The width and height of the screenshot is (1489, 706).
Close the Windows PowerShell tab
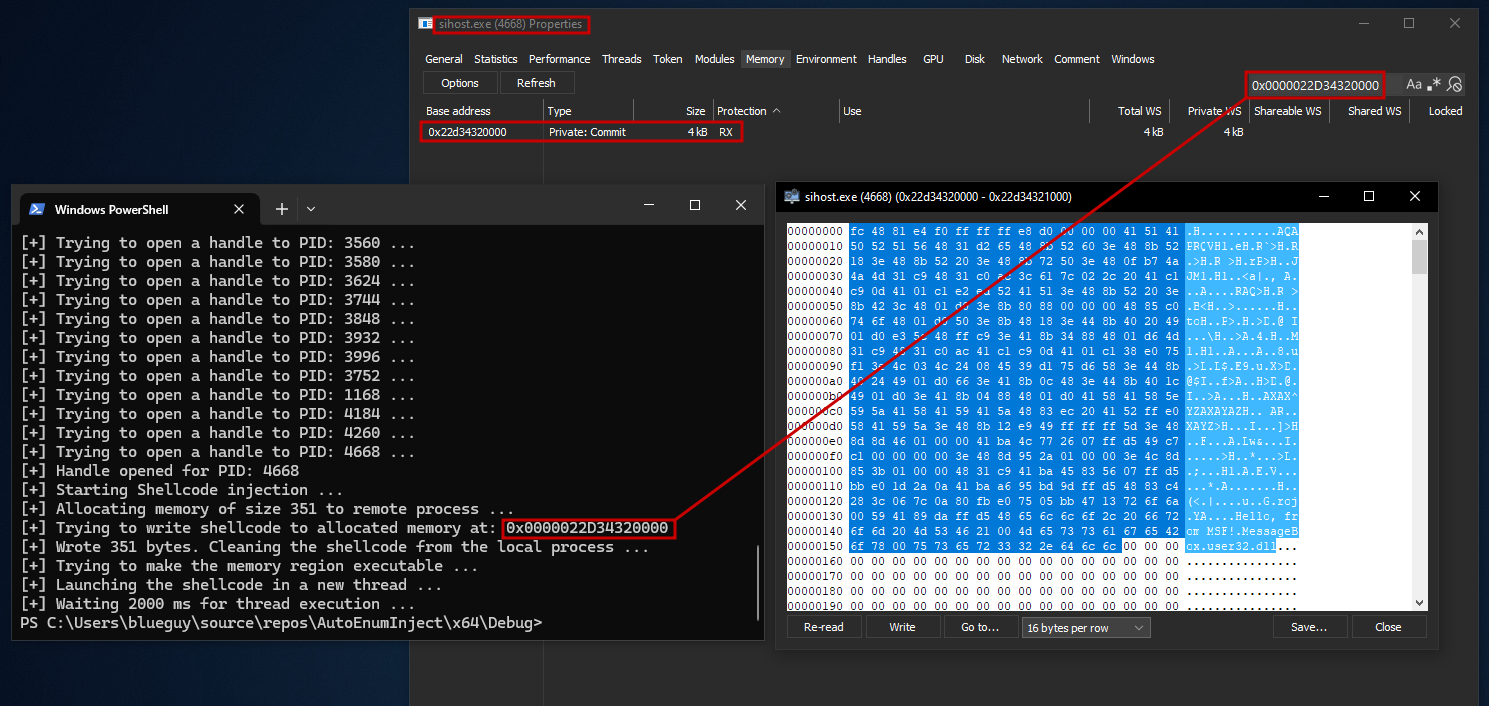point(239,209)
